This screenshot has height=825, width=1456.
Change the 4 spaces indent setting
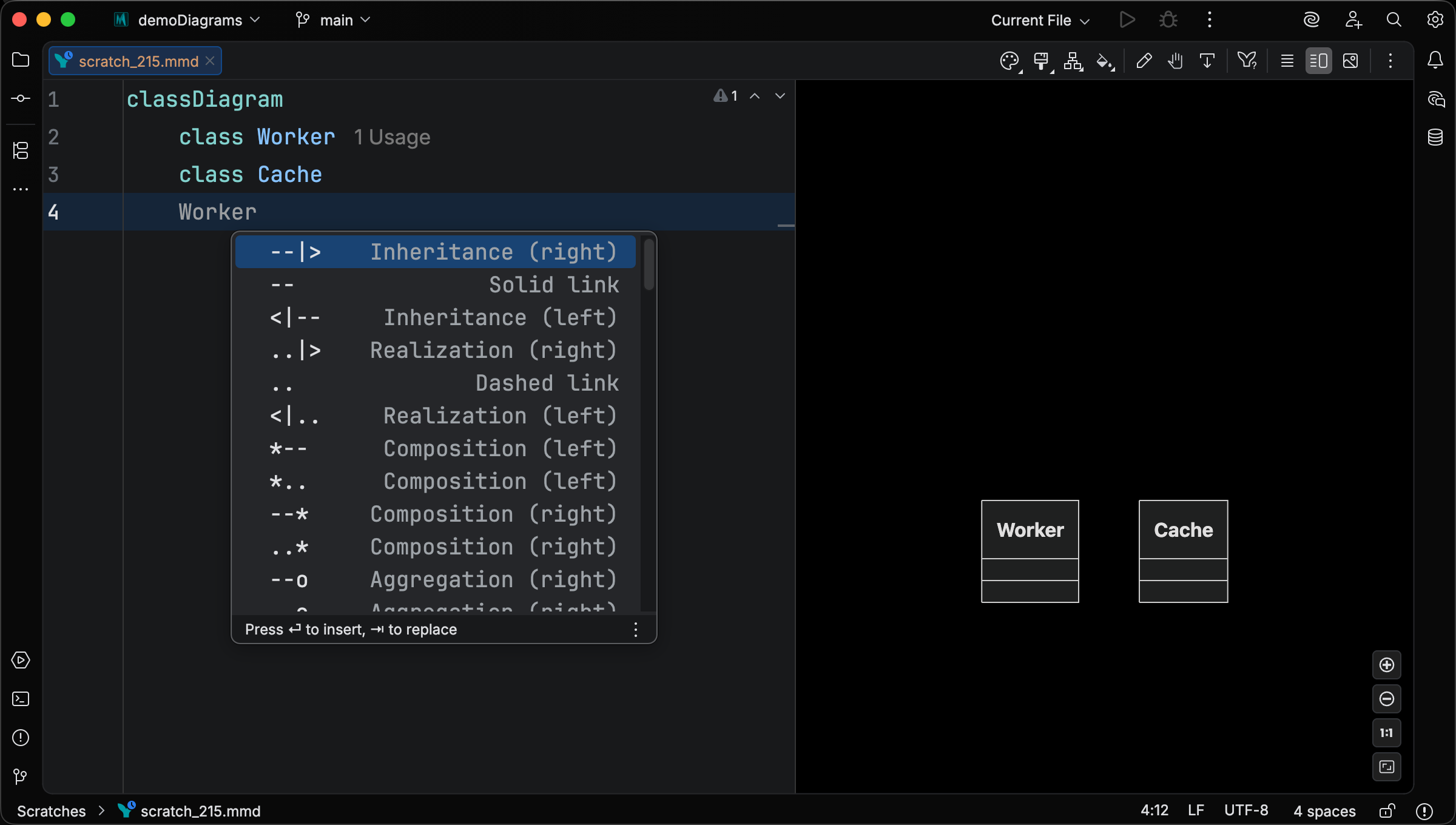point(1324,811)
